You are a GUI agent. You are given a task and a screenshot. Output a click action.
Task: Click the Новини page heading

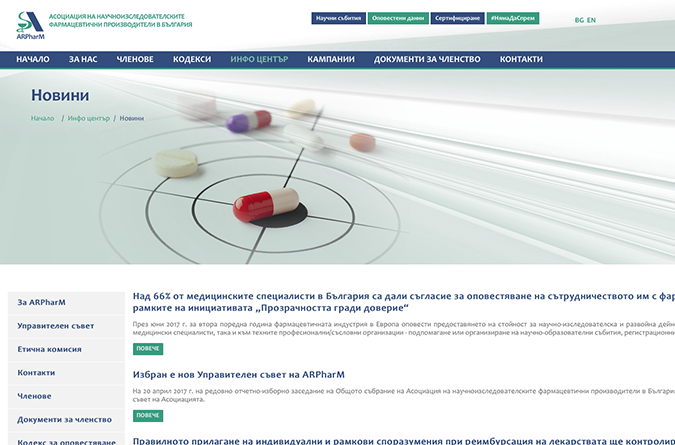[60, 95]
